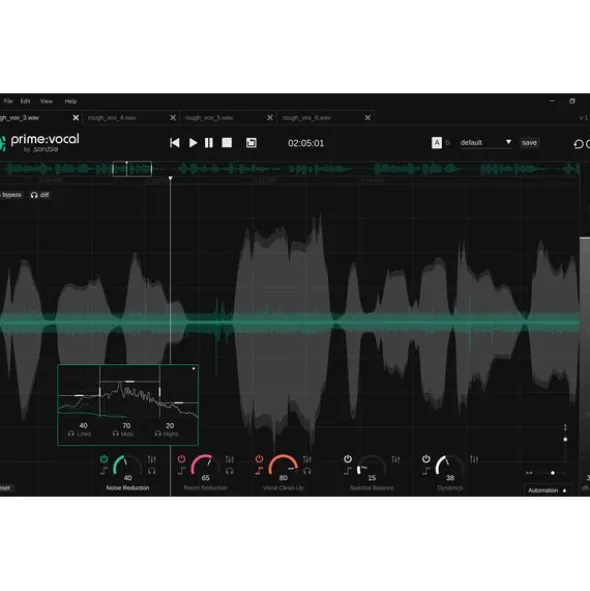Toggle Room Reduction power button
590x591 pixels.
click(181, 459)
